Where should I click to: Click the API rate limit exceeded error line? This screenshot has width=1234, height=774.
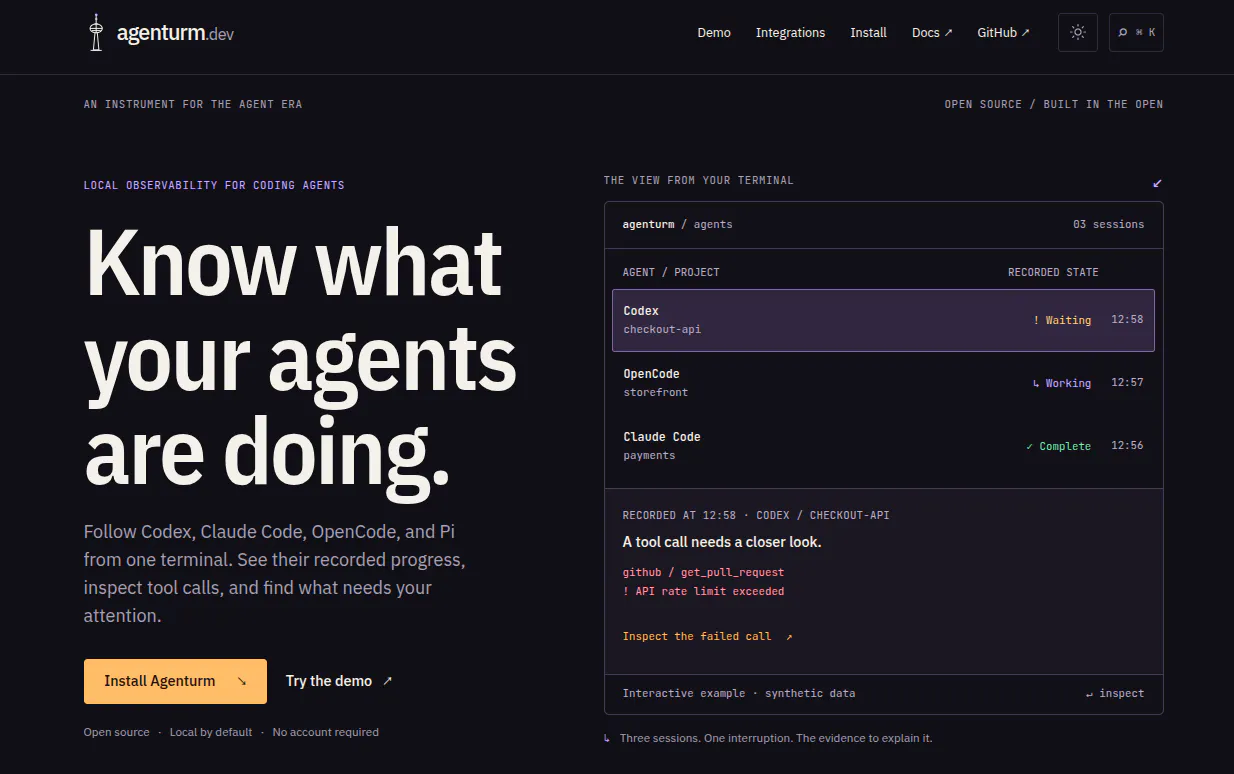coord(703,591)
